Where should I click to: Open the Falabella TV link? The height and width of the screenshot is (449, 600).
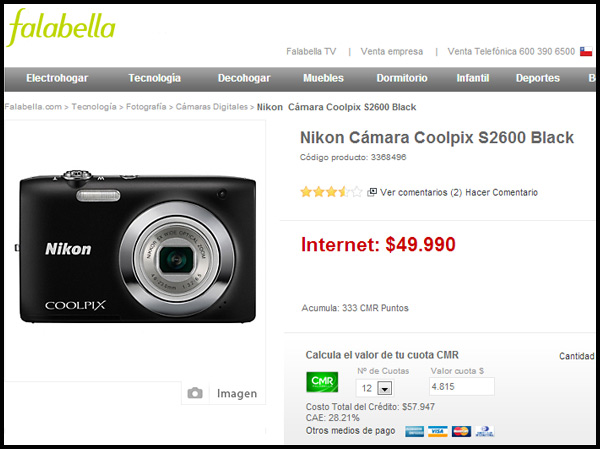pos(311,52)
